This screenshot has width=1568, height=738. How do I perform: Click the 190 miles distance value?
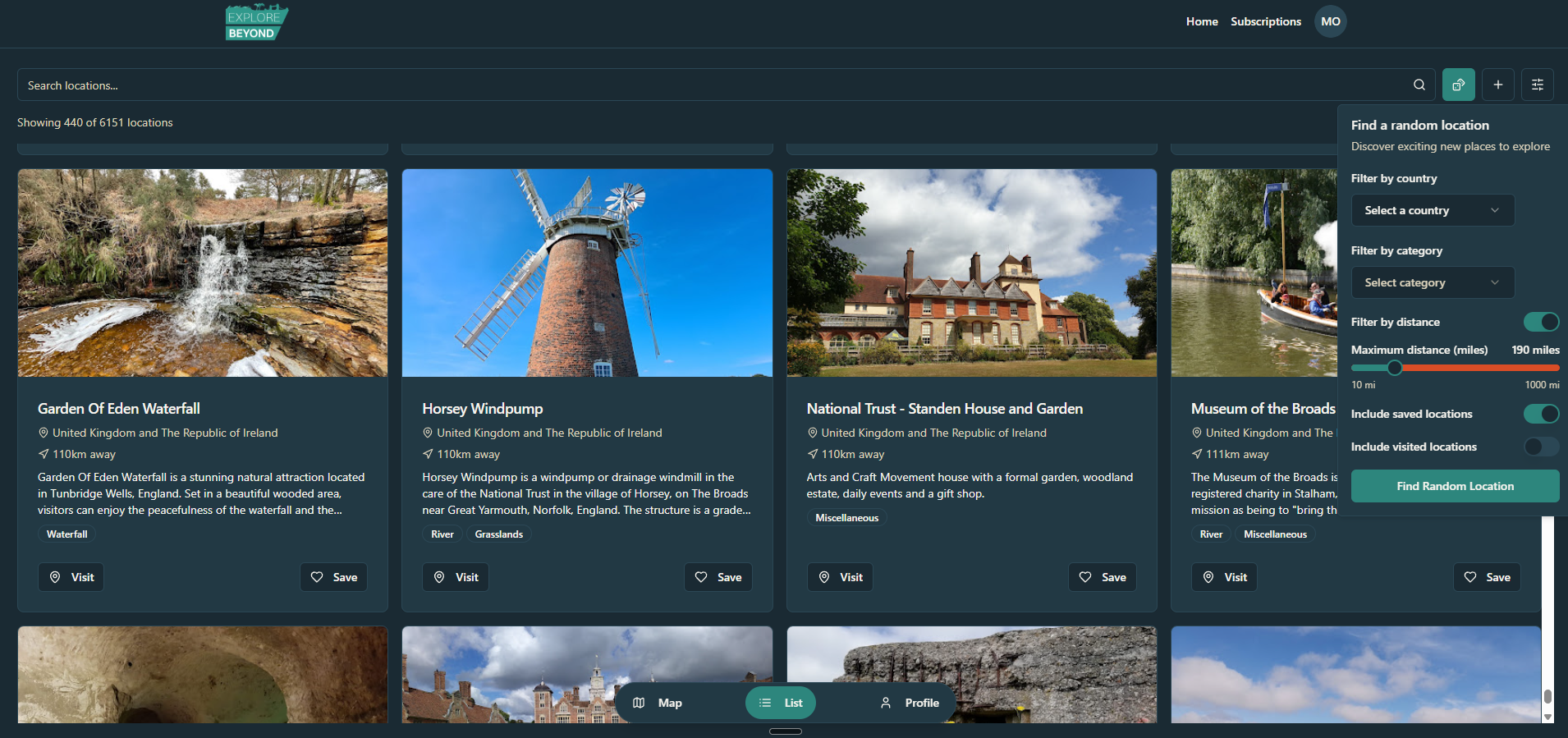(1535, 350)
